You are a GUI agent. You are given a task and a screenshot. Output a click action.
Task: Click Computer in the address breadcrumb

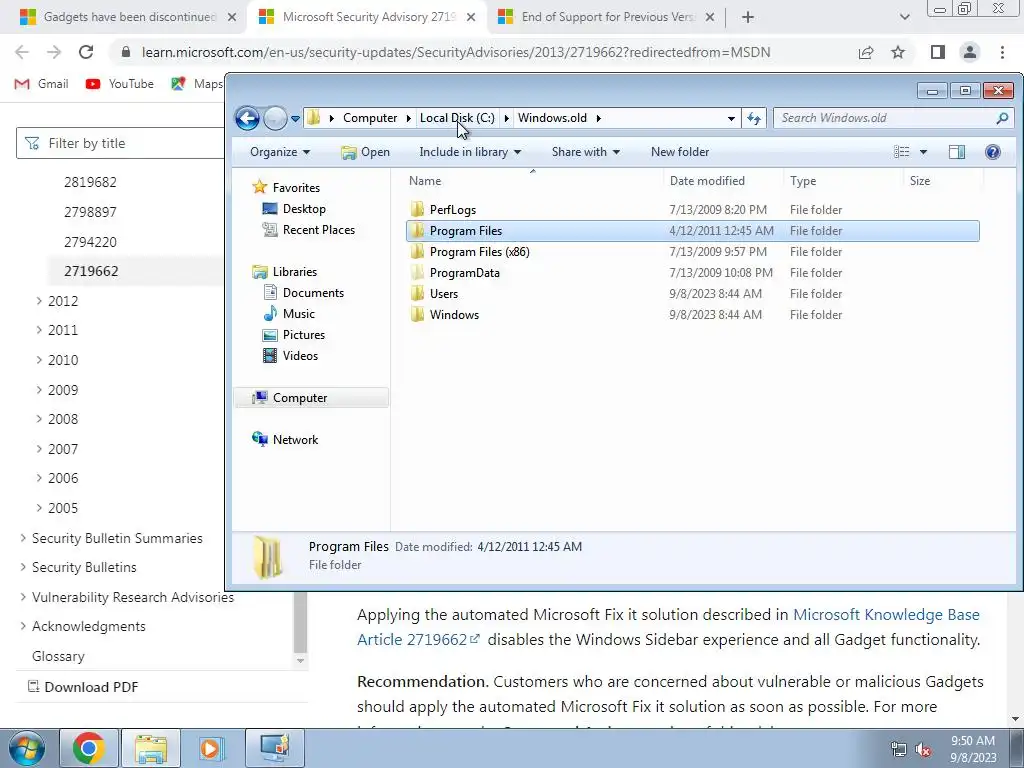point(370,118)
